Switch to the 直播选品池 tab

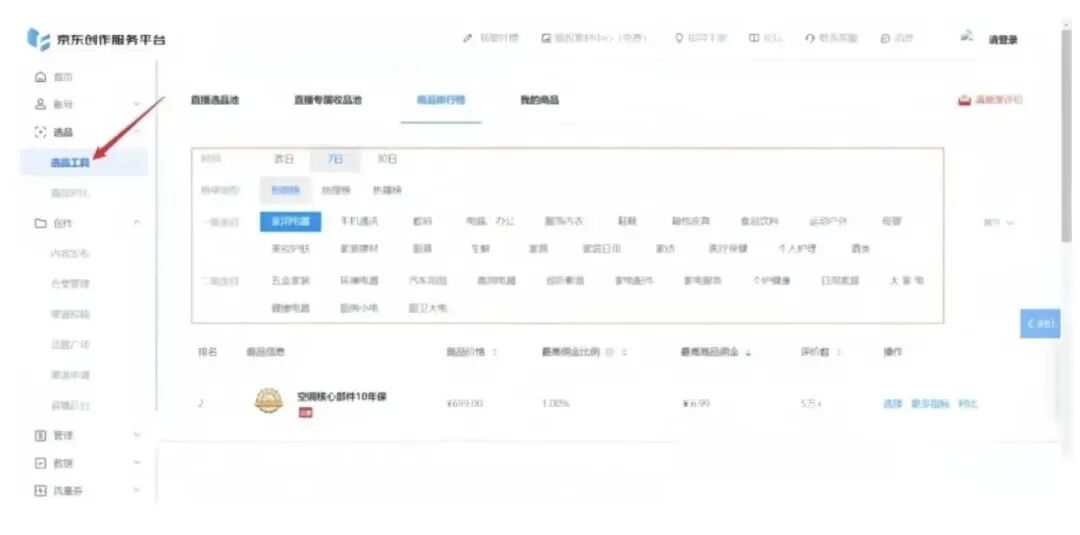(x=215, y=100)
